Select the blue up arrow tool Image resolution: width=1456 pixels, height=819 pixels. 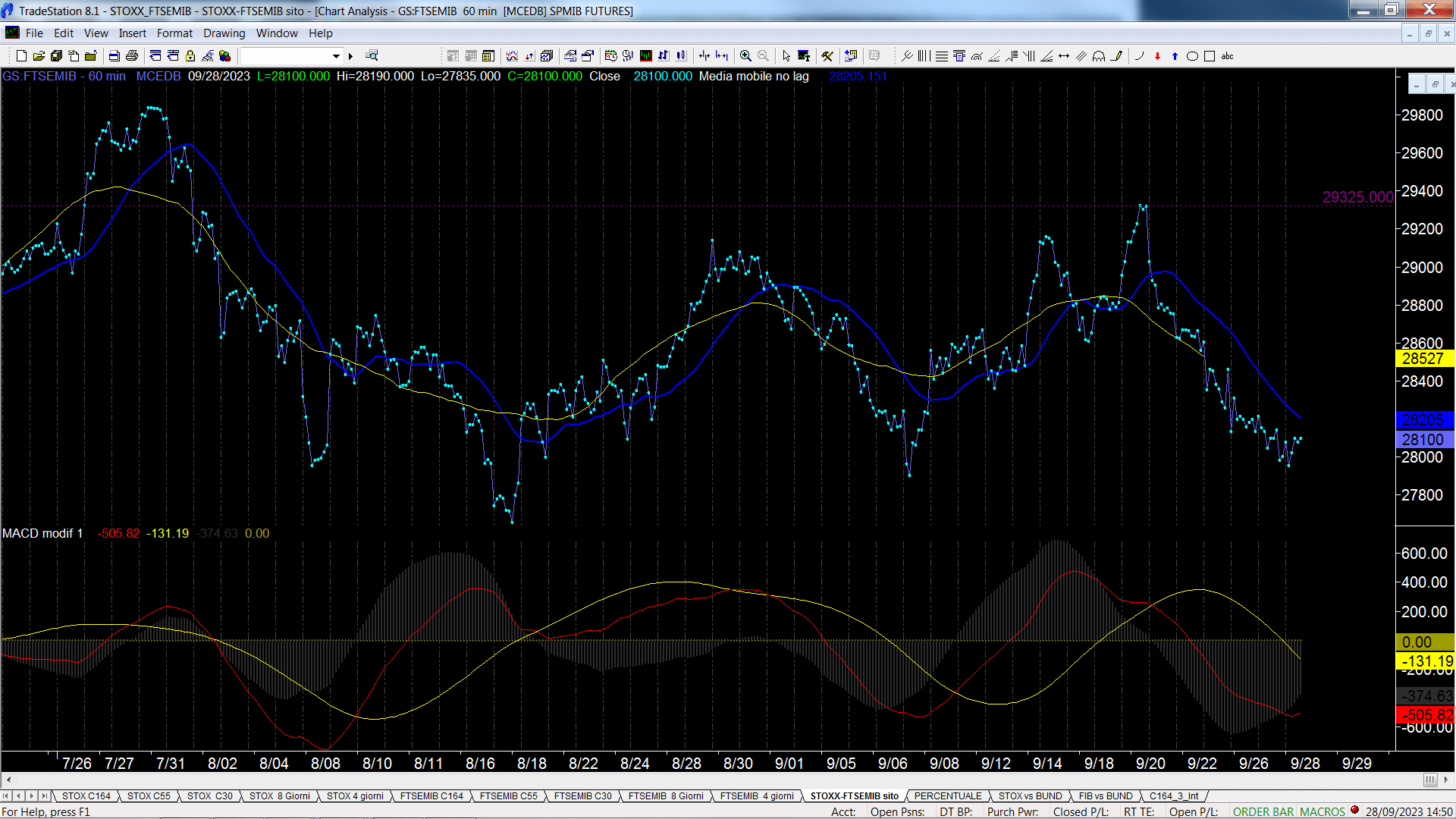click(x=1175, y=55)
